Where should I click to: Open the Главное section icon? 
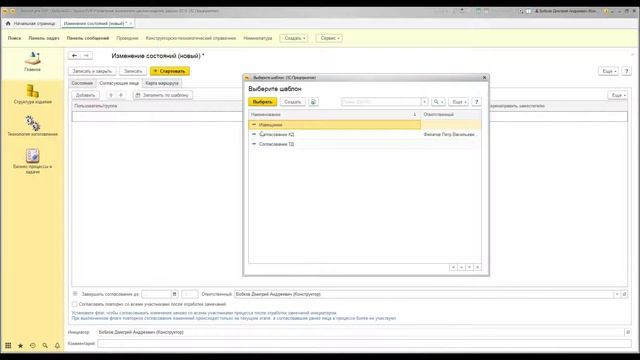(32, 58)
